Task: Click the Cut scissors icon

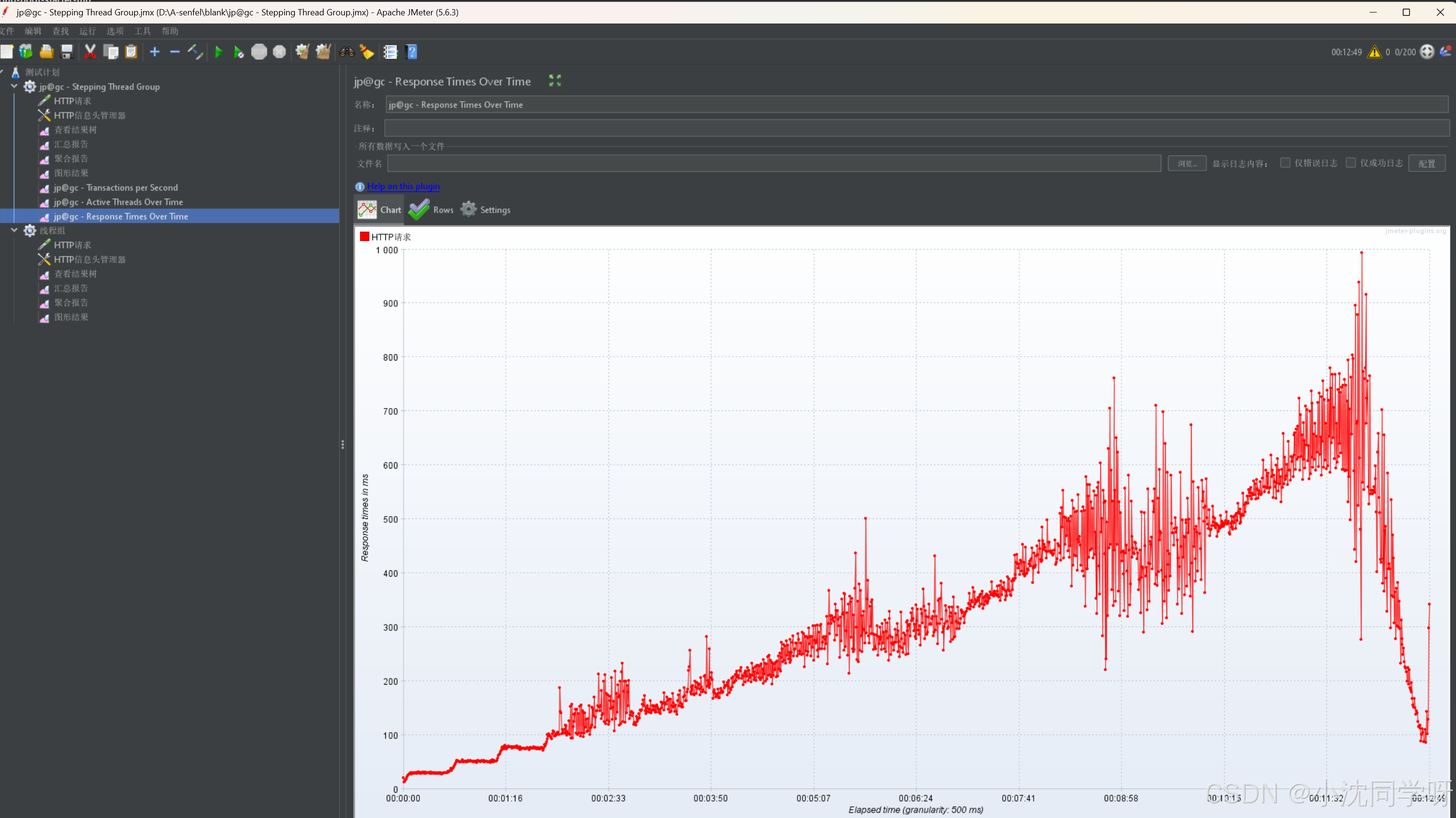Action: coord(90,52)
